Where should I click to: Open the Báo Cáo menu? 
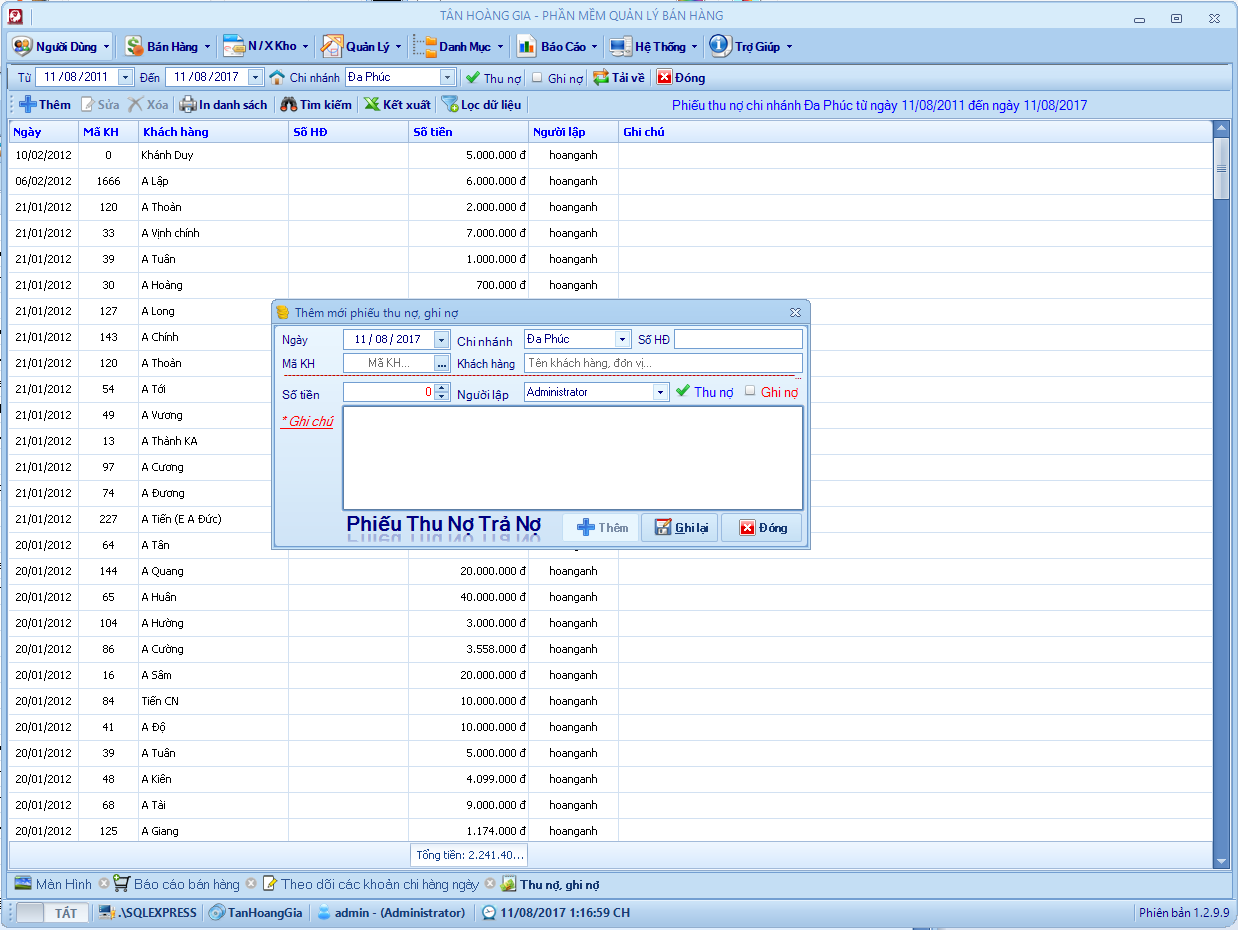pyautogui.click(x=556, y=46)
